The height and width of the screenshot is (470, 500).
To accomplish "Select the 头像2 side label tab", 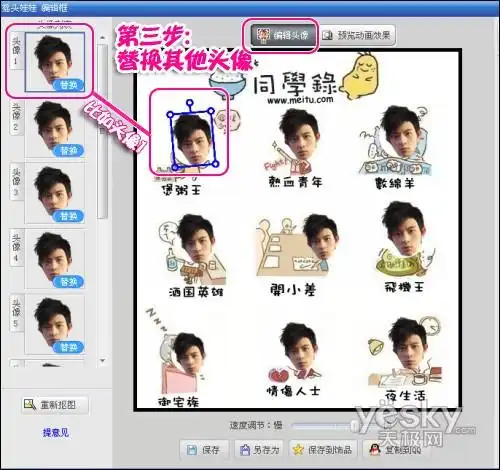I will (x=16, y=117).
